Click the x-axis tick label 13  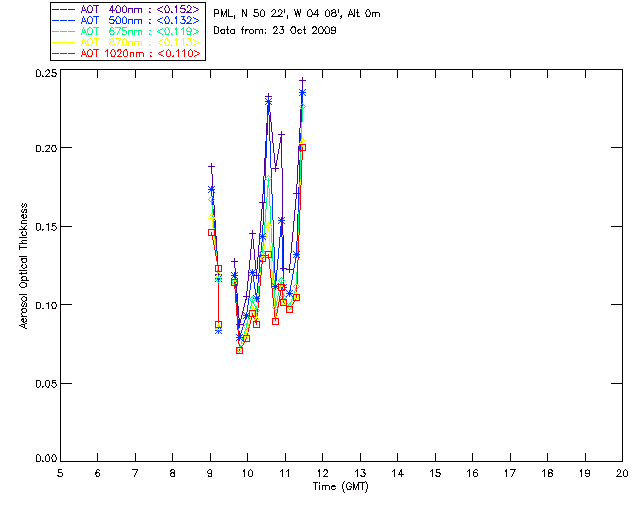pyautogui.click(x=360, y=473)
